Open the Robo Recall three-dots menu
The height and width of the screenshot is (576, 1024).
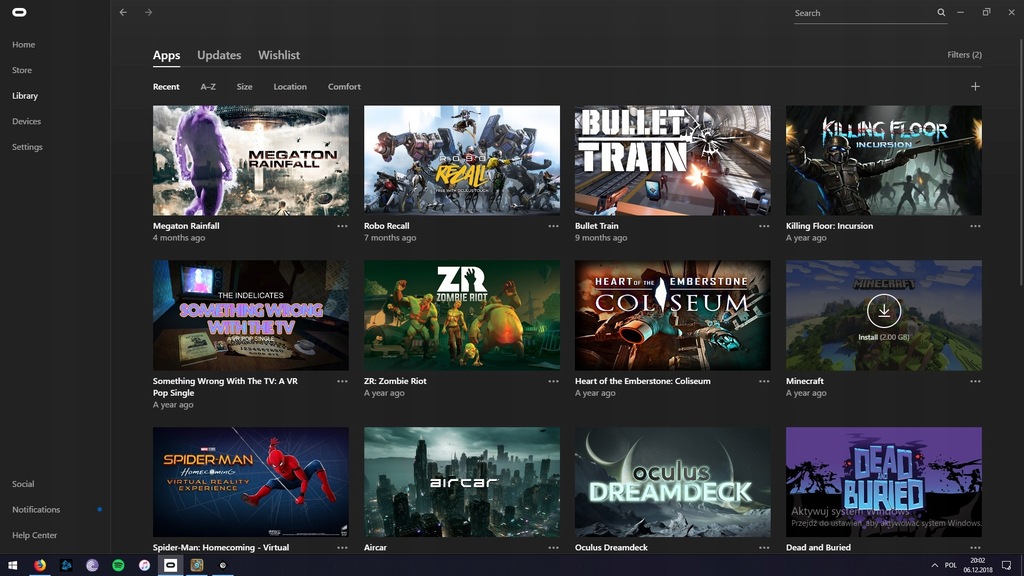click(553, 226)
